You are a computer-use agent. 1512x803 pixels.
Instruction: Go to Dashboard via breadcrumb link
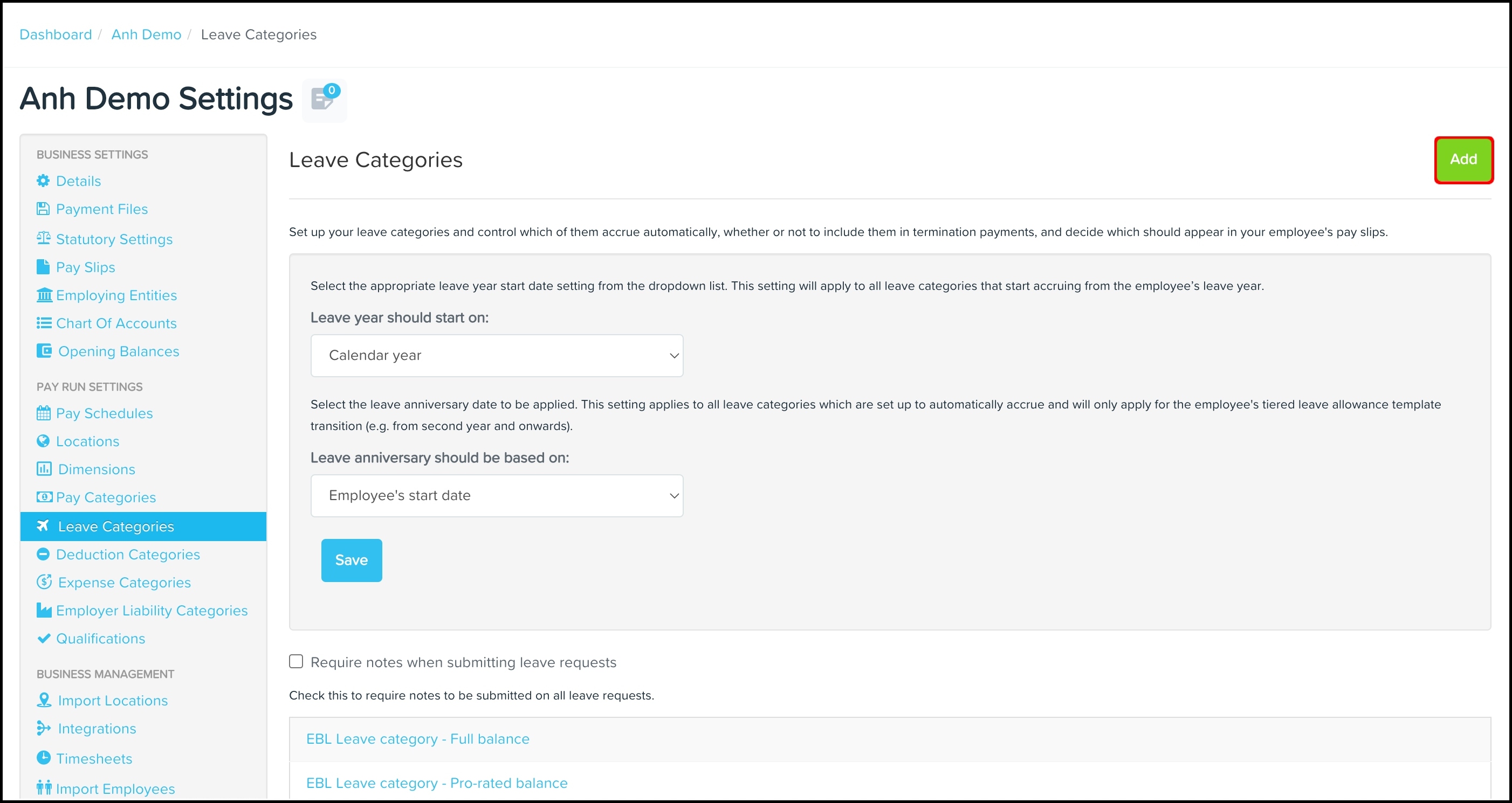(x=56, y=34)
